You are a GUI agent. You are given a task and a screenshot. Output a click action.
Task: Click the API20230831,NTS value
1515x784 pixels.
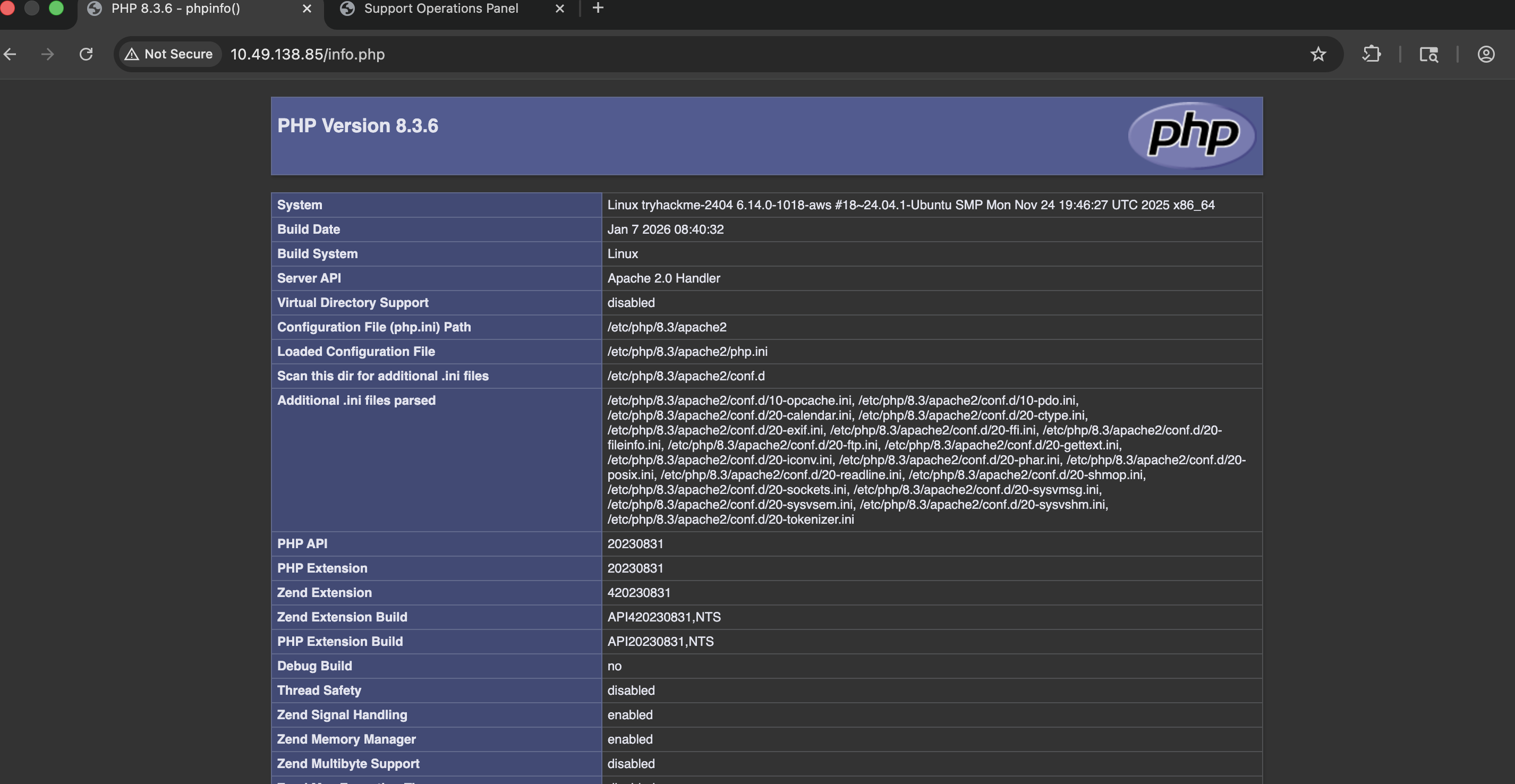(660, 641)
